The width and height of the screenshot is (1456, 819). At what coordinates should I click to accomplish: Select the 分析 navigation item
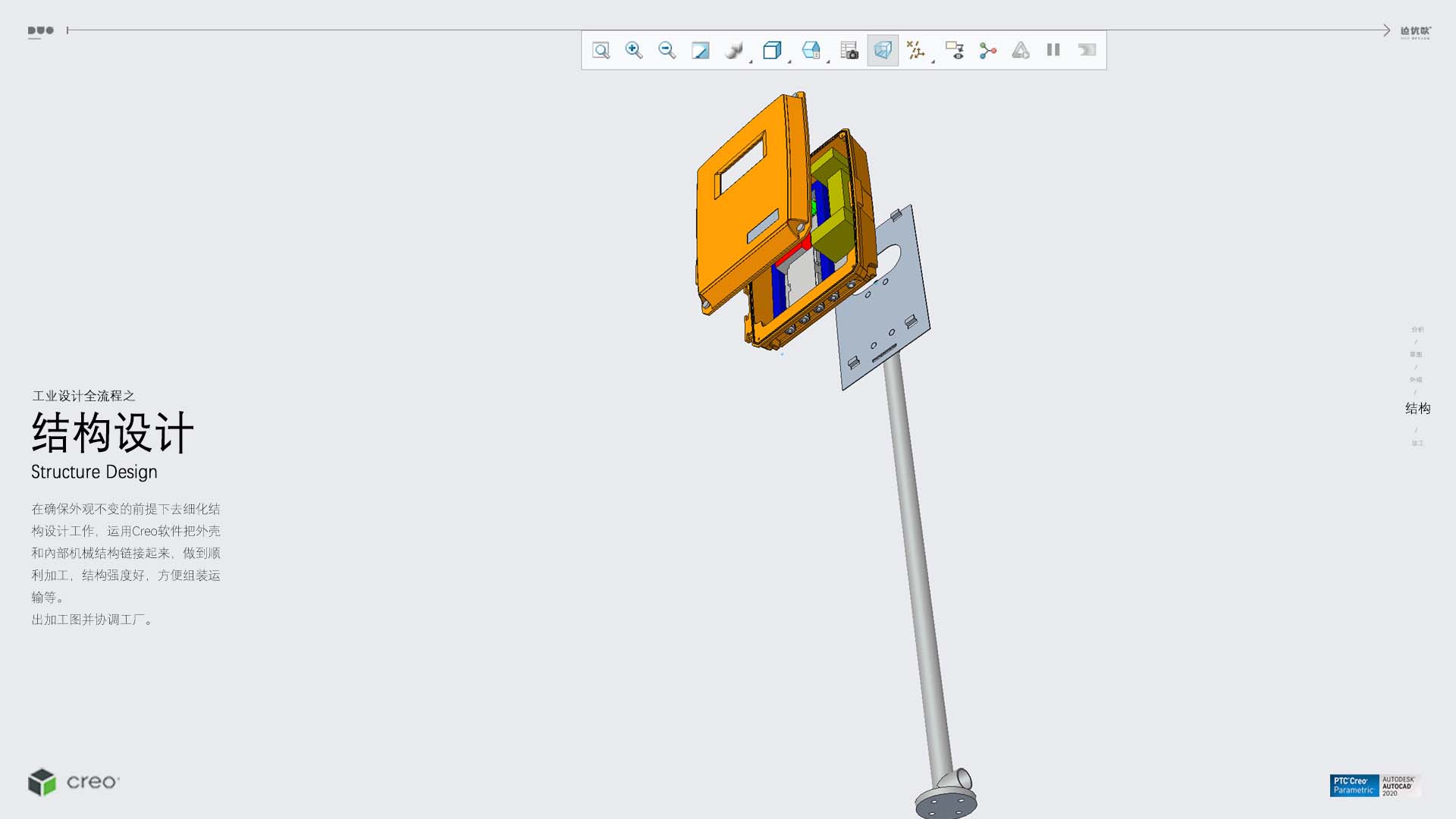point(1417,330)
